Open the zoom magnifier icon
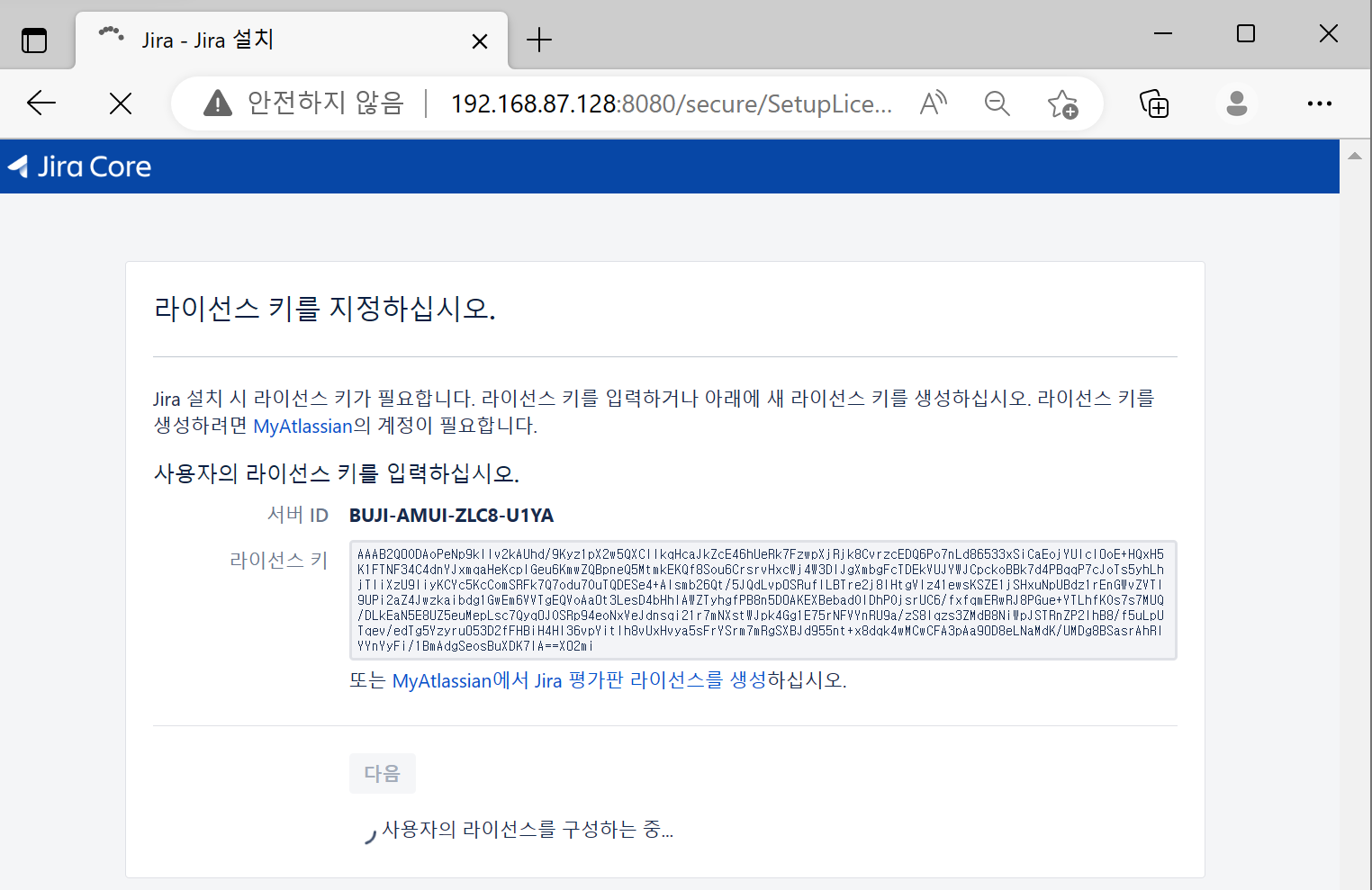1372x890 pixels. (997, 103)
